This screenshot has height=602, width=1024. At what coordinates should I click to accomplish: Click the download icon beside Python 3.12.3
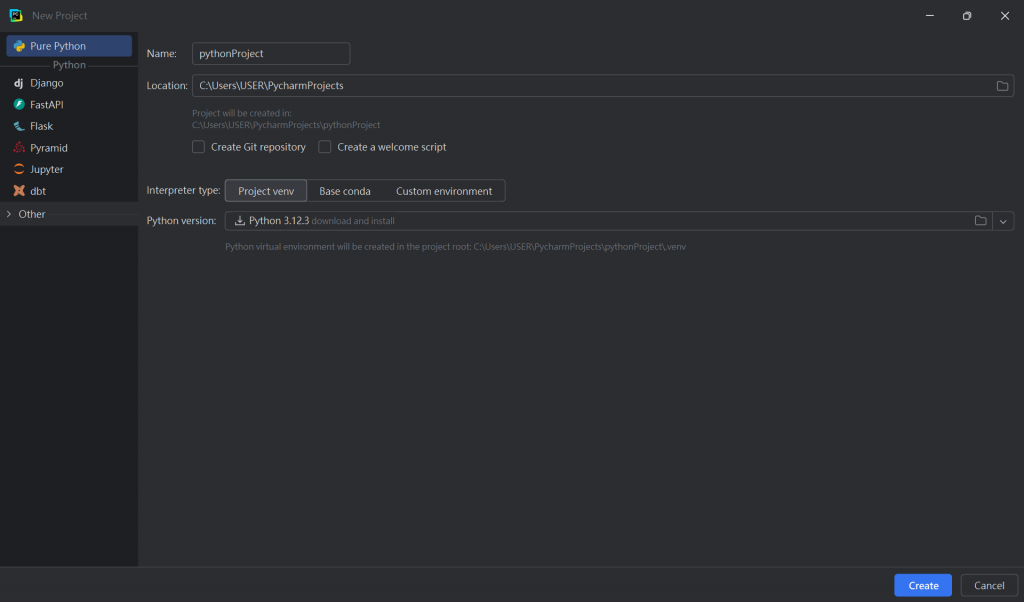pyautogui.click(x=240, y=221)
